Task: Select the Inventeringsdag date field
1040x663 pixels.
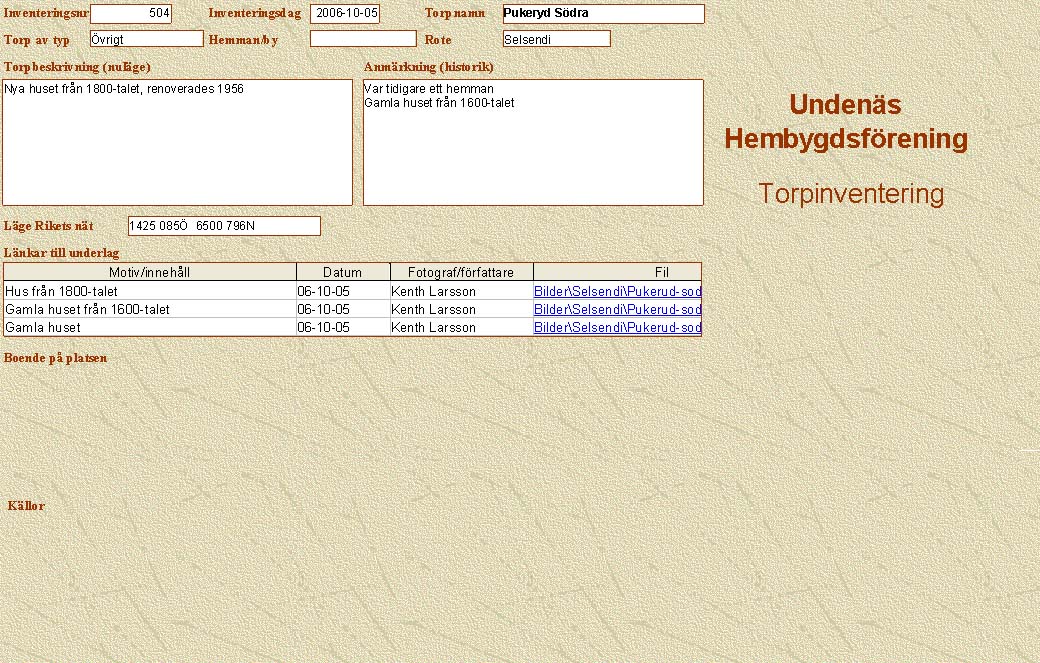Action: point(345,14)
